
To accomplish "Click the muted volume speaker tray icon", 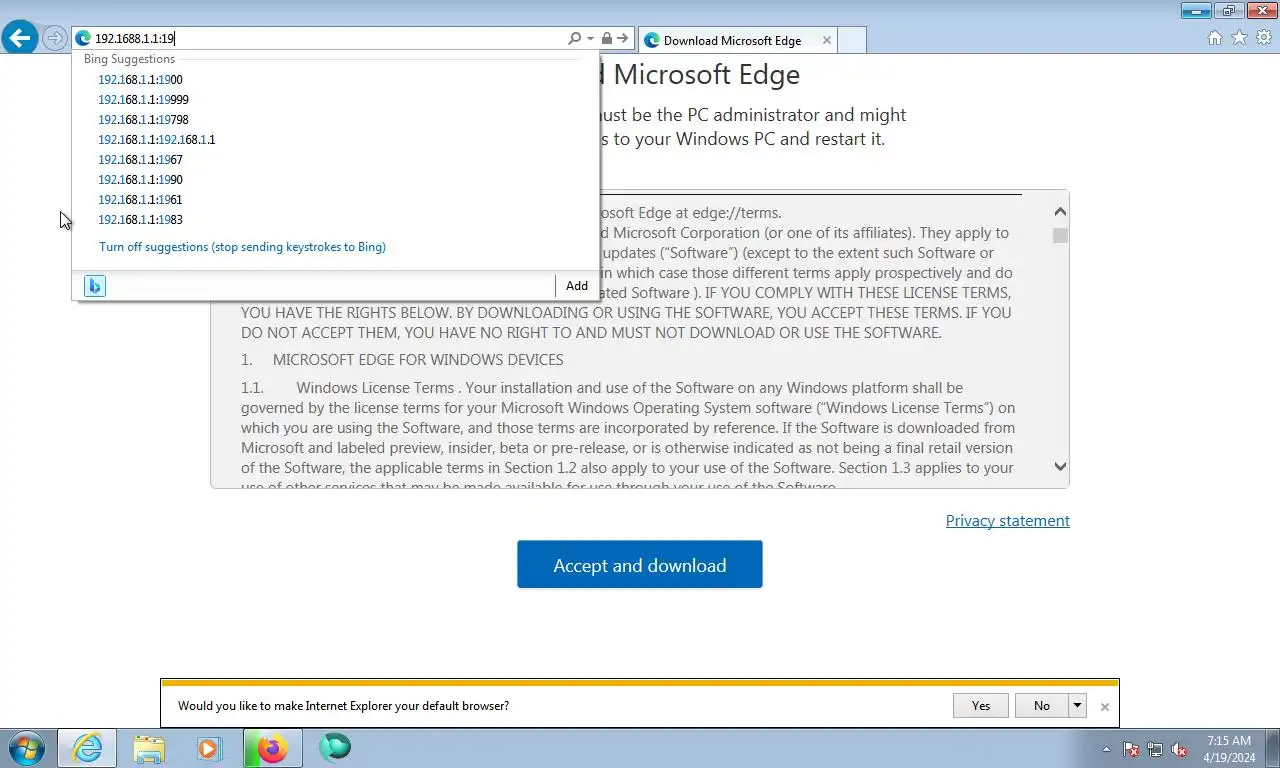I will 1180,749.
